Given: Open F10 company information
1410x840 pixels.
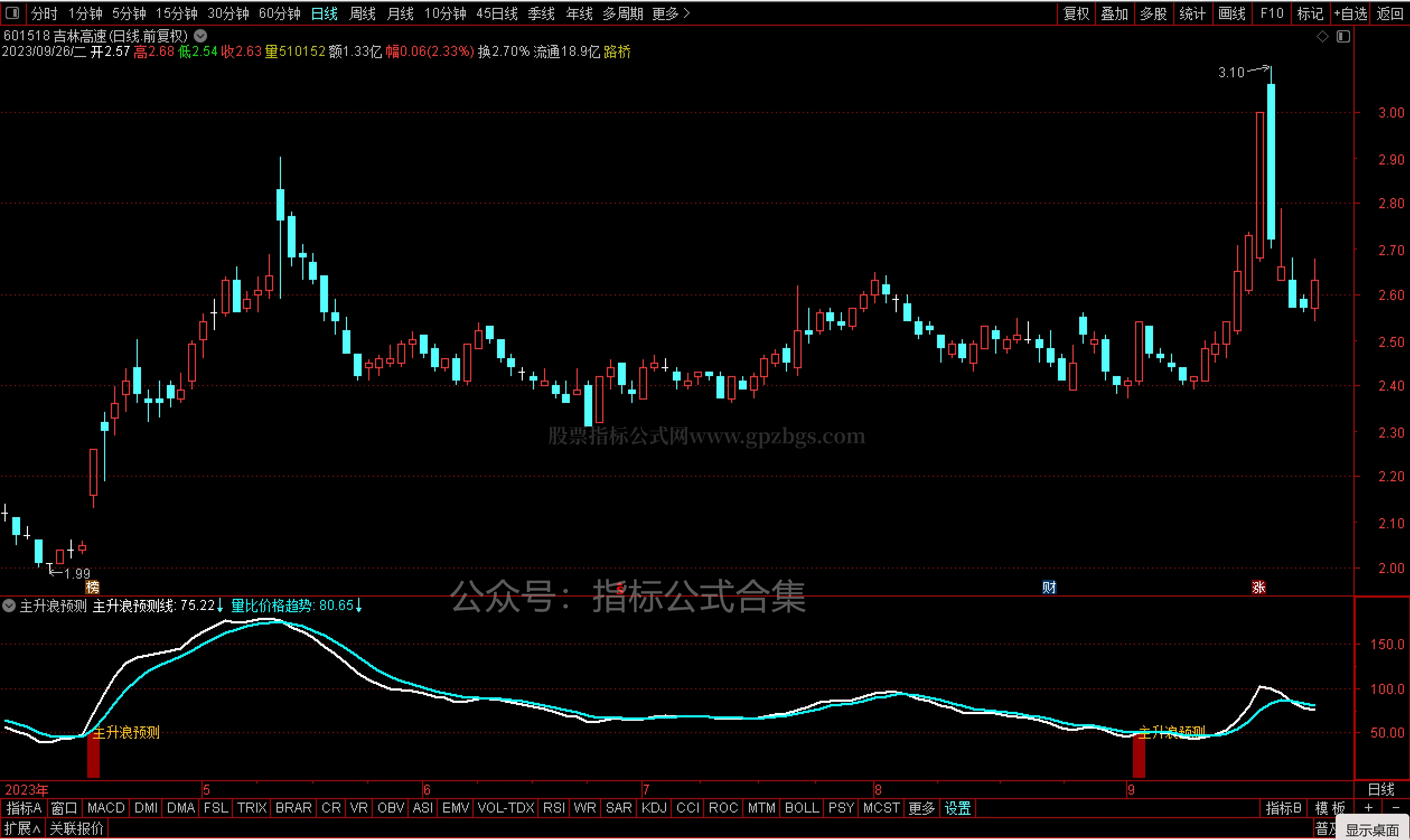Looking at the screenshot, I should 1271,13.
